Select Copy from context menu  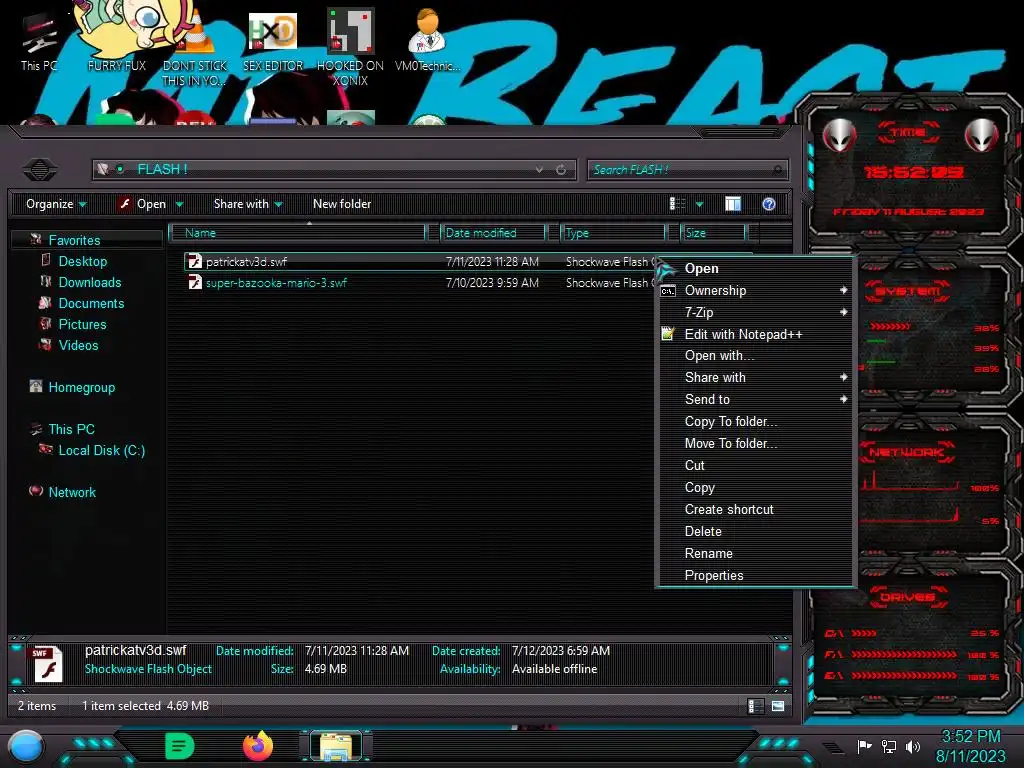point(756,487)
